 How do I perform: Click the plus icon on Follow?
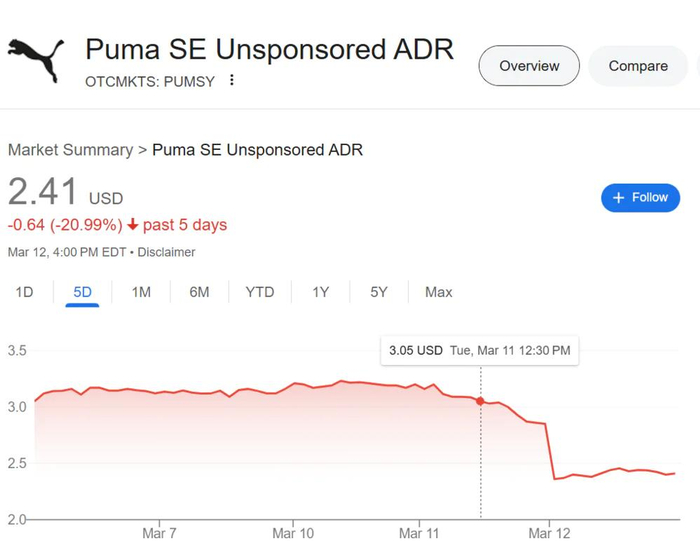pyautogui.click(x=618, y=198)
